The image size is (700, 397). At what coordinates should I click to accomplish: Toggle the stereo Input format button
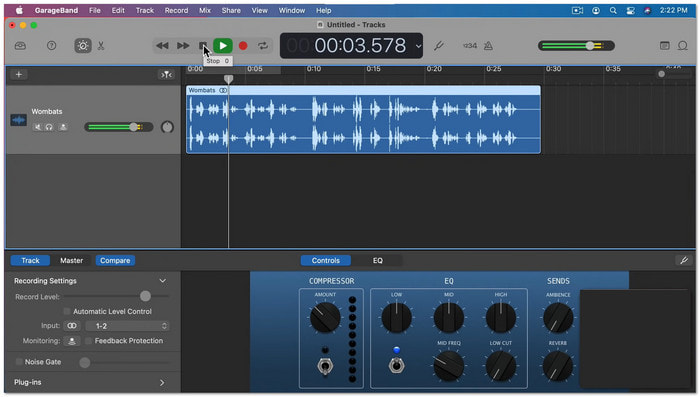click(72, 326)
